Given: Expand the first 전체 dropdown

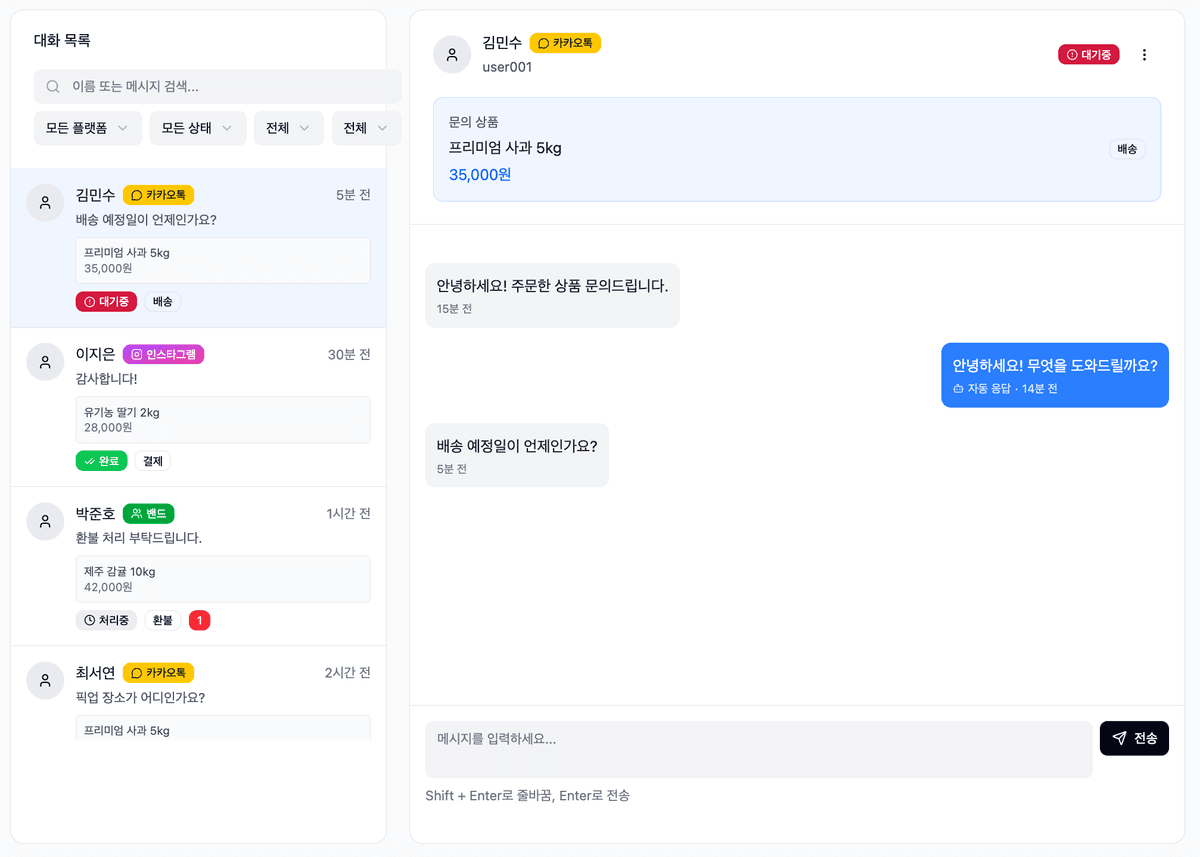Looking at the screenshot, I should [x=288, y=128].
